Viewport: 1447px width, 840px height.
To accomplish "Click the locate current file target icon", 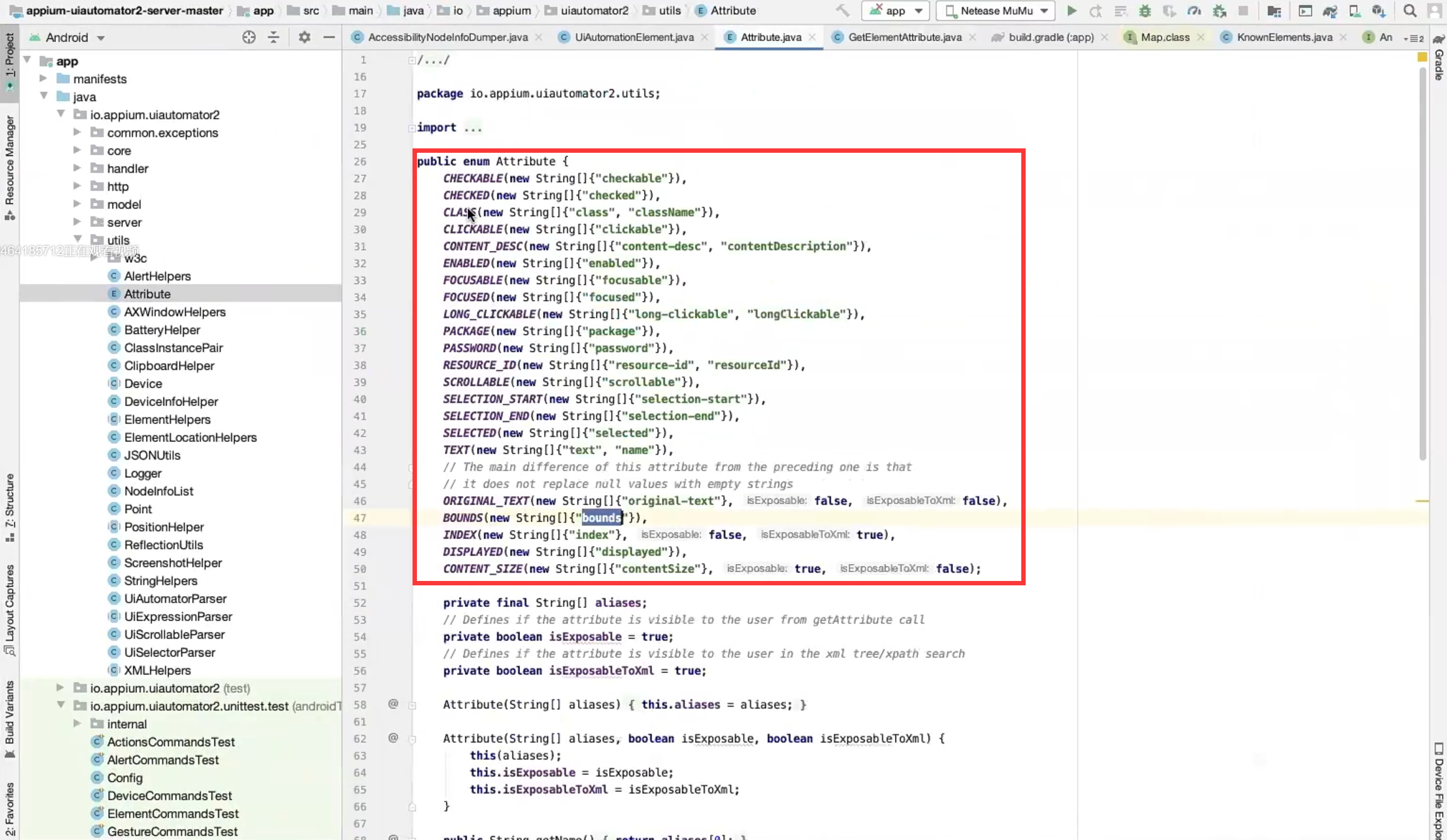I will (249, 37).
